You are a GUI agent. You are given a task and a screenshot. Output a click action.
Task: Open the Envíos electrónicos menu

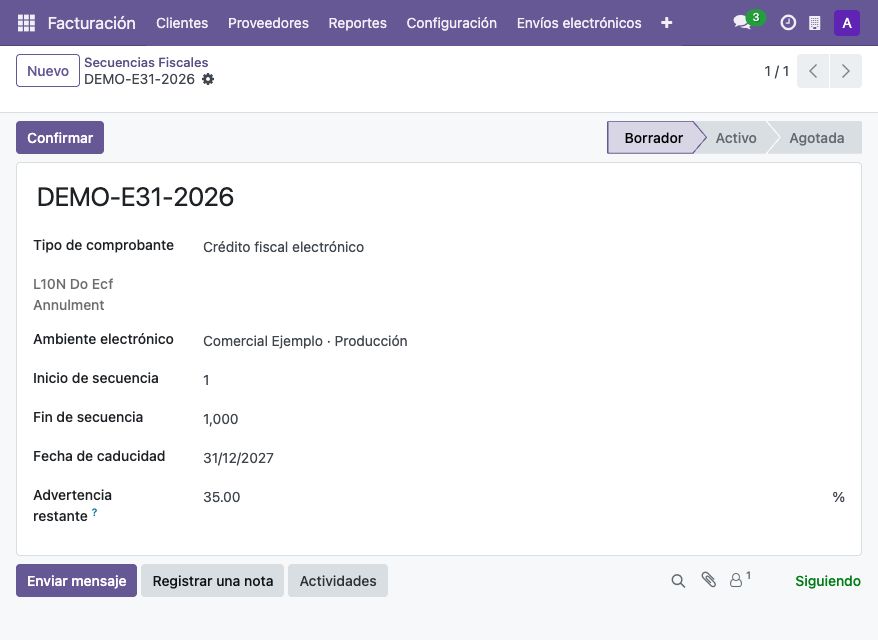[579, 23]
